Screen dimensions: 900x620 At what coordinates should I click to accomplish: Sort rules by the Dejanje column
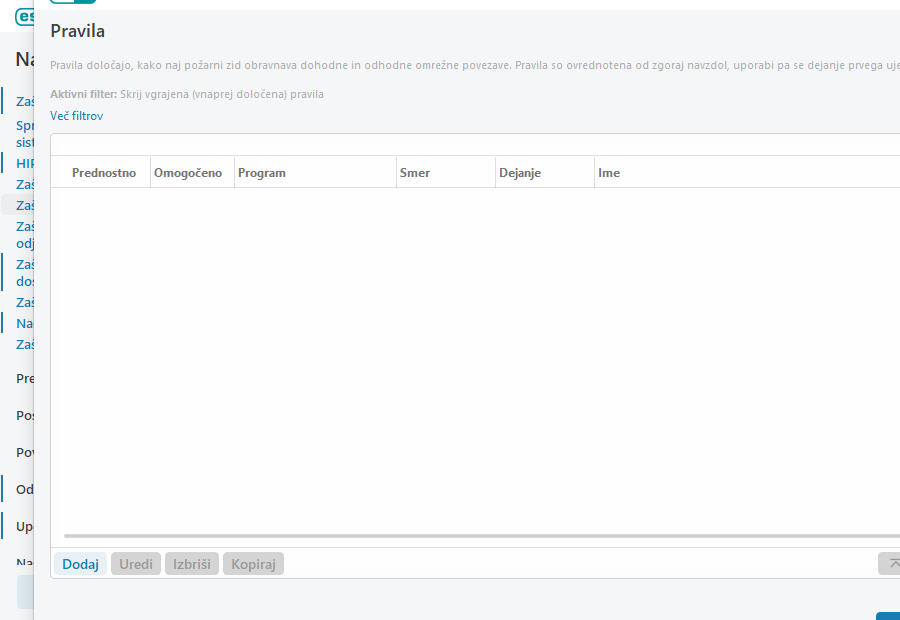tap(520, 173)
